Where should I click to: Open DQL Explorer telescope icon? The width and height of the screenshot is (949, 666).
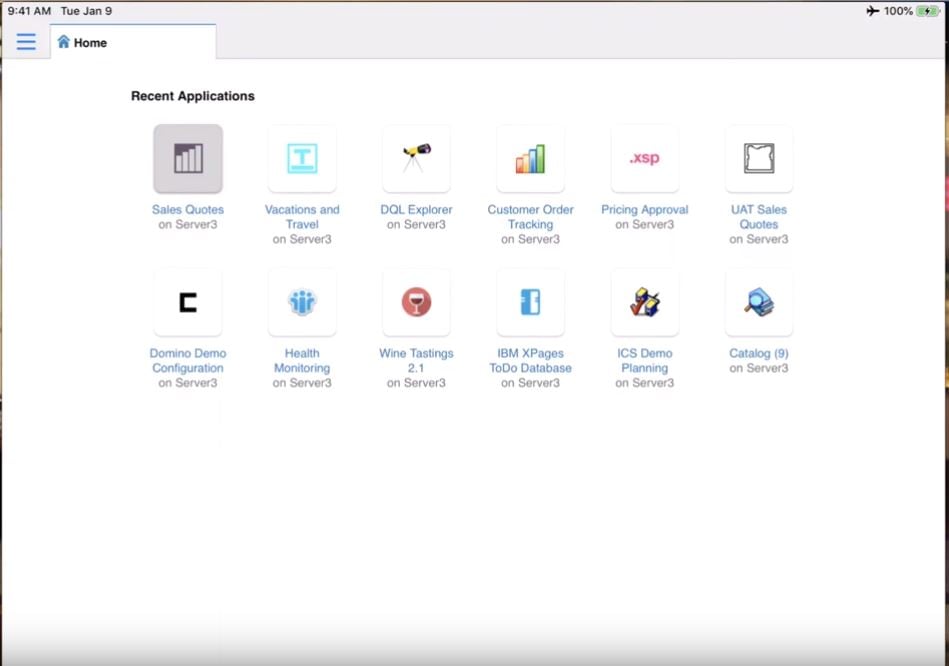coord(416,158)
